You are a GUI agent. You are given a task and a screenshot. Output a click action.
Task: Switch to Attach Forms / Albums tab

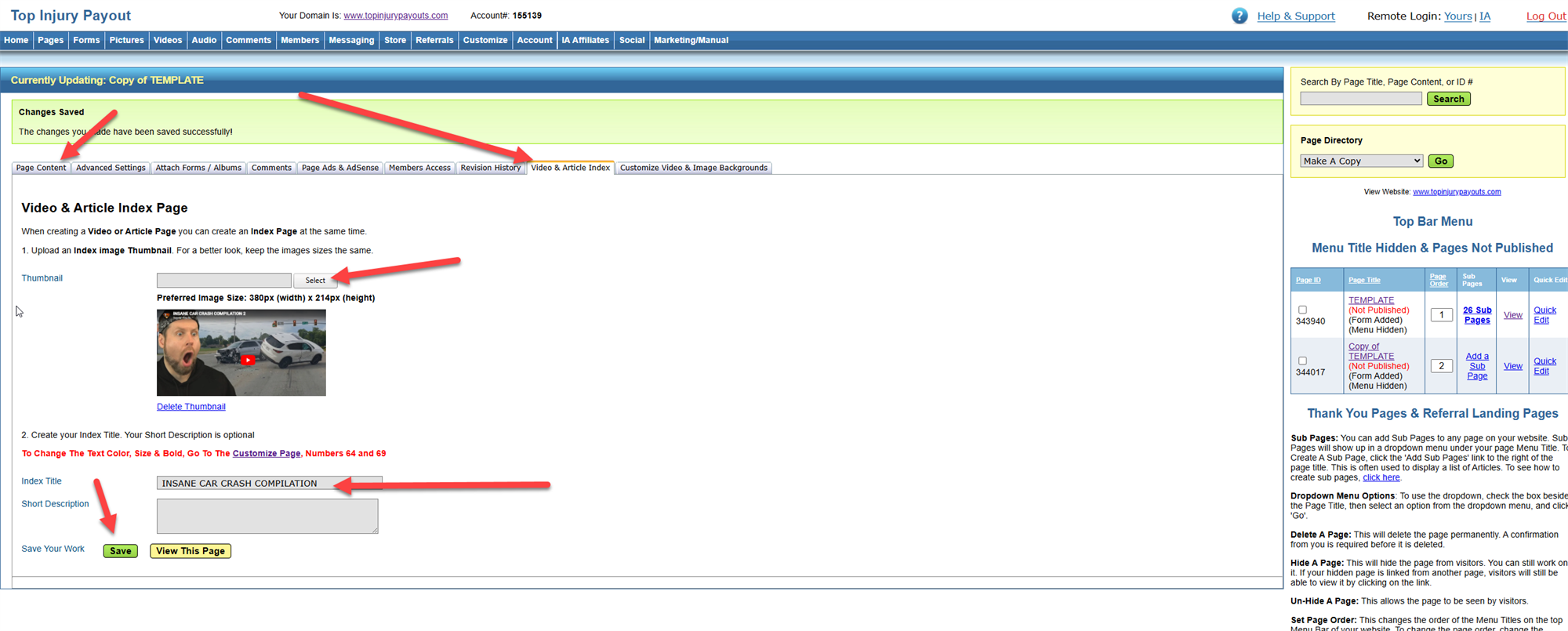pyautogui.click(x=198, y=168)
